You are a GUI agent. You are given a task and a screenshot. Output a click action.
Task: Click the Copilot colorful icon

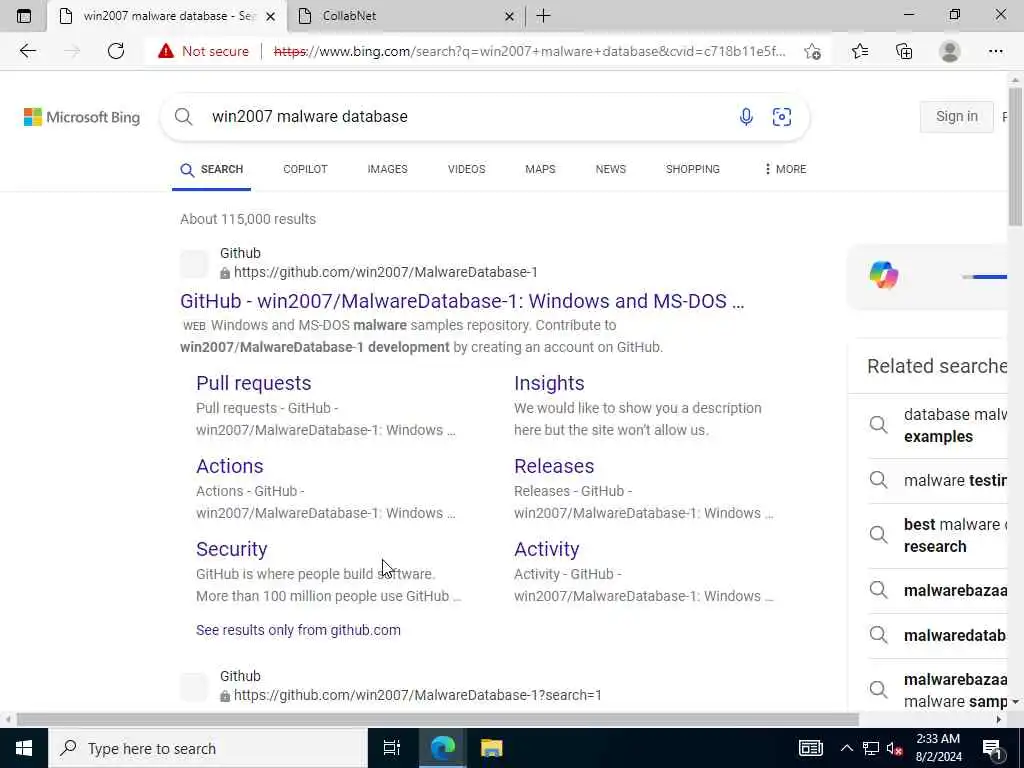click(x=884, y=275)
